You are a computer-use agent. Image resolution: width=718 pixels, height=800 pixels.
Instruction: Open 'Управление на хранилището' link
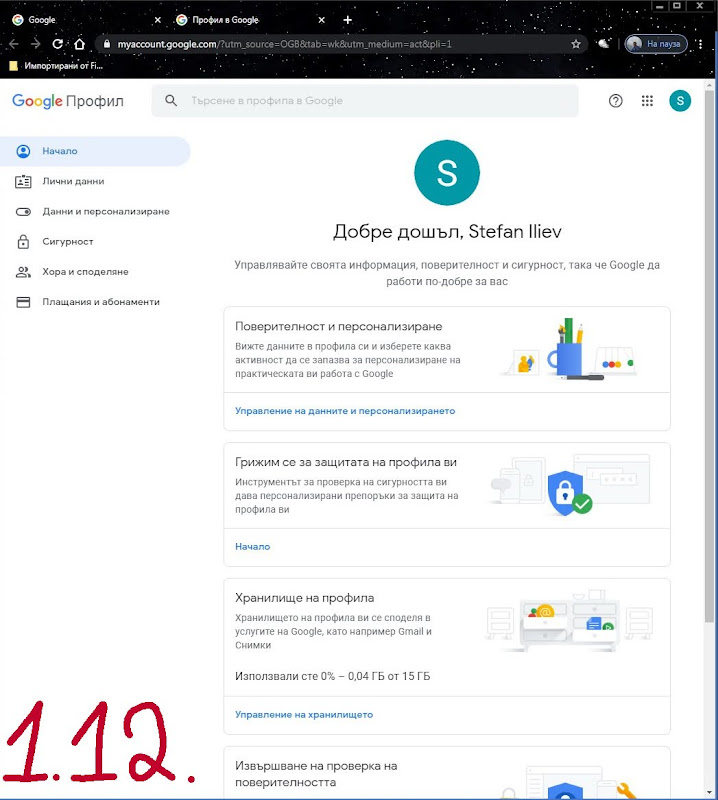[x=304, y=715]
